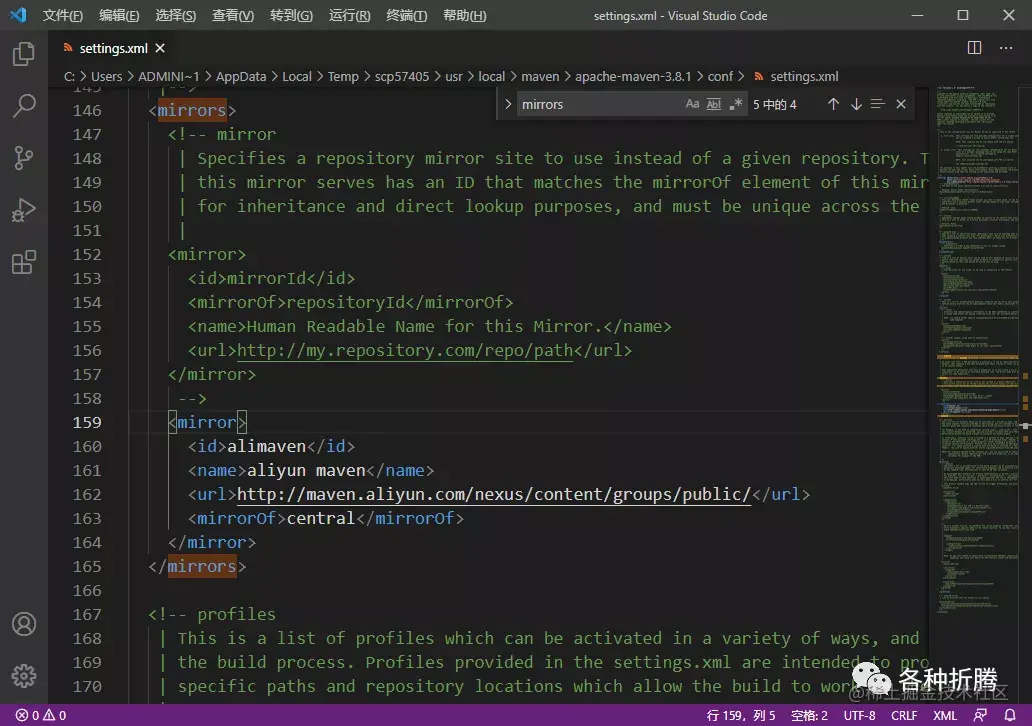Open the 文件(F) menu

click(x=63, y=15)
